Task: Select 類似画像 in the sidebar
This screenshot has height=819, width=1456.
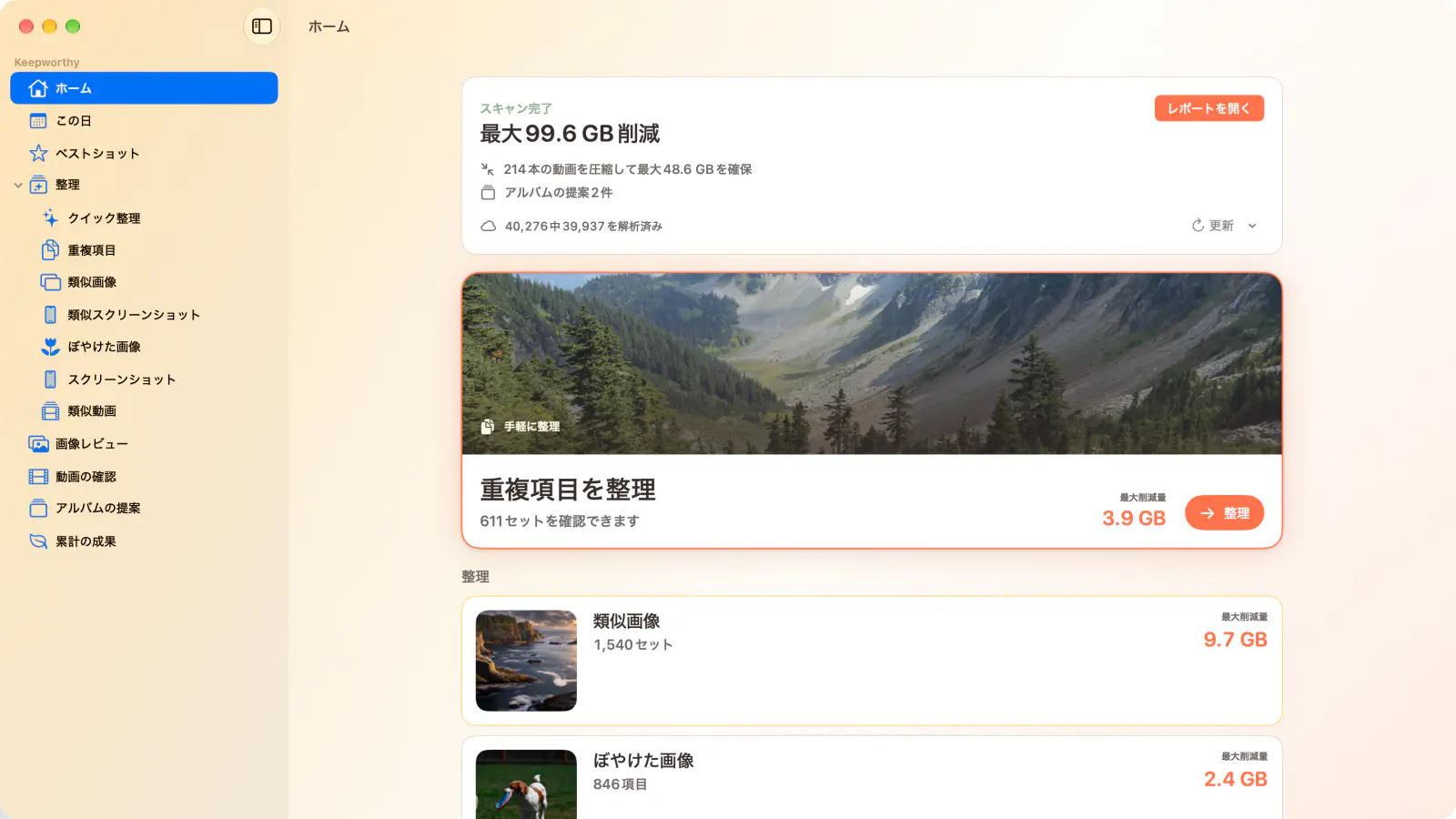Action: pos(144,282)
